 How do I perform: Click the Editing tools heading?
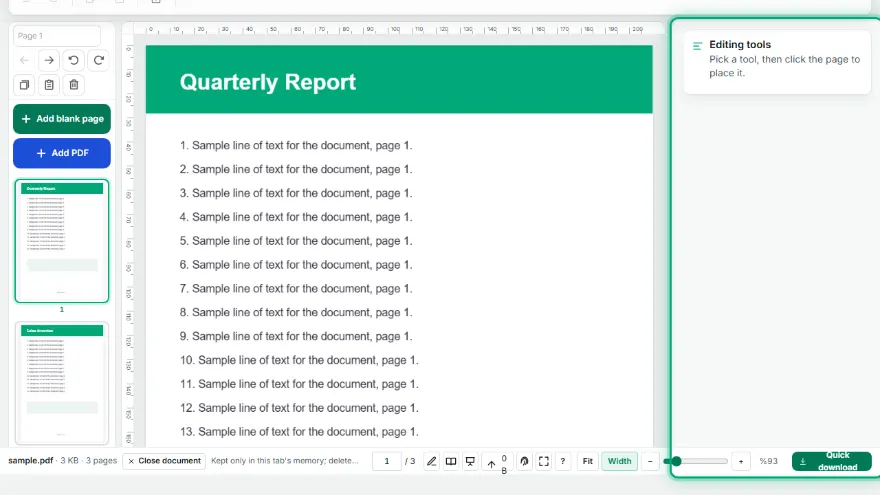click(x=740, y=44)
